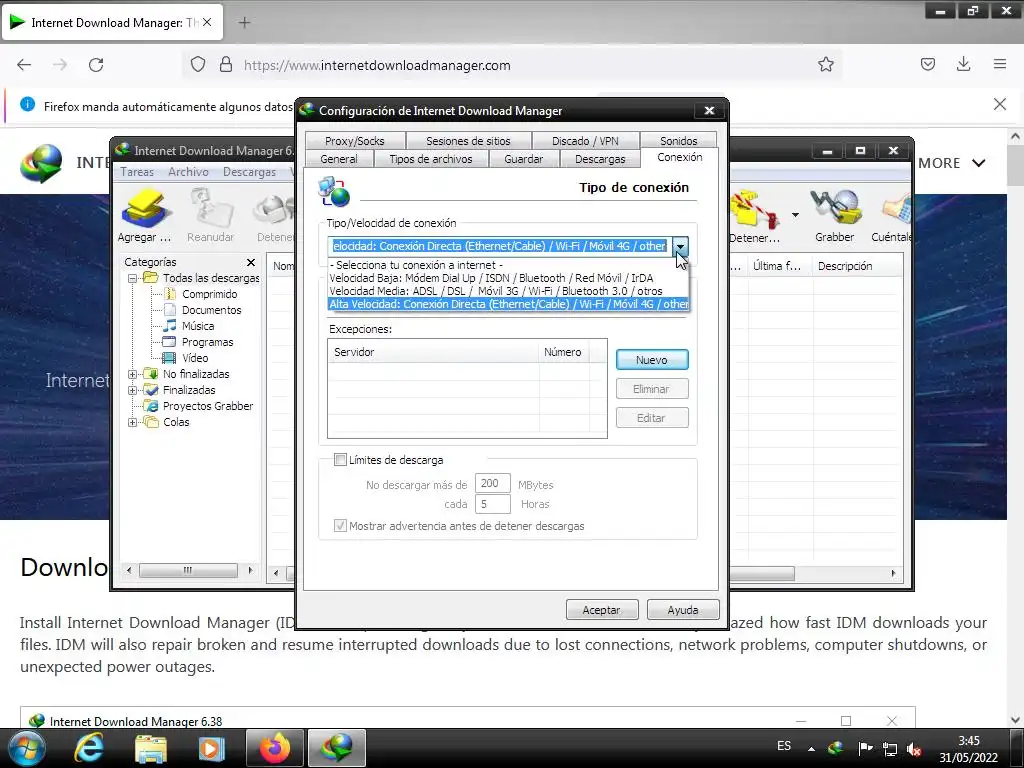Click the categories panel horizontal scrollbar
The image size is (1024, 768).
point(188,571)
